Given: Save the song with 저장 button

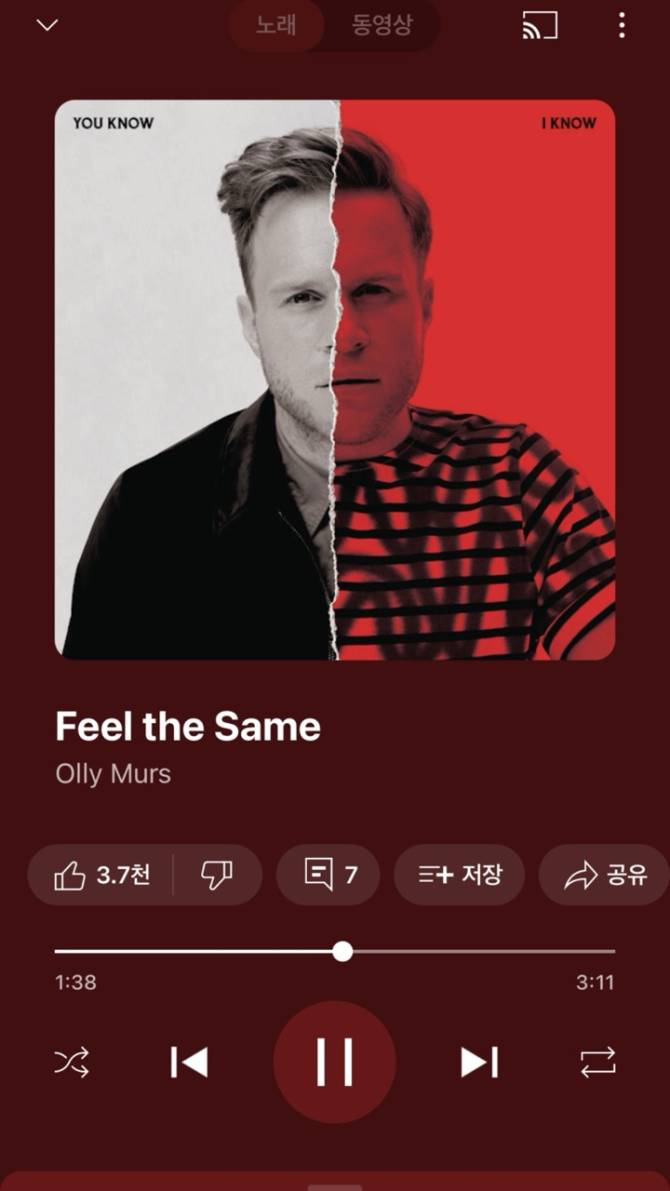Looking at the screenshot, I should 460,875.
